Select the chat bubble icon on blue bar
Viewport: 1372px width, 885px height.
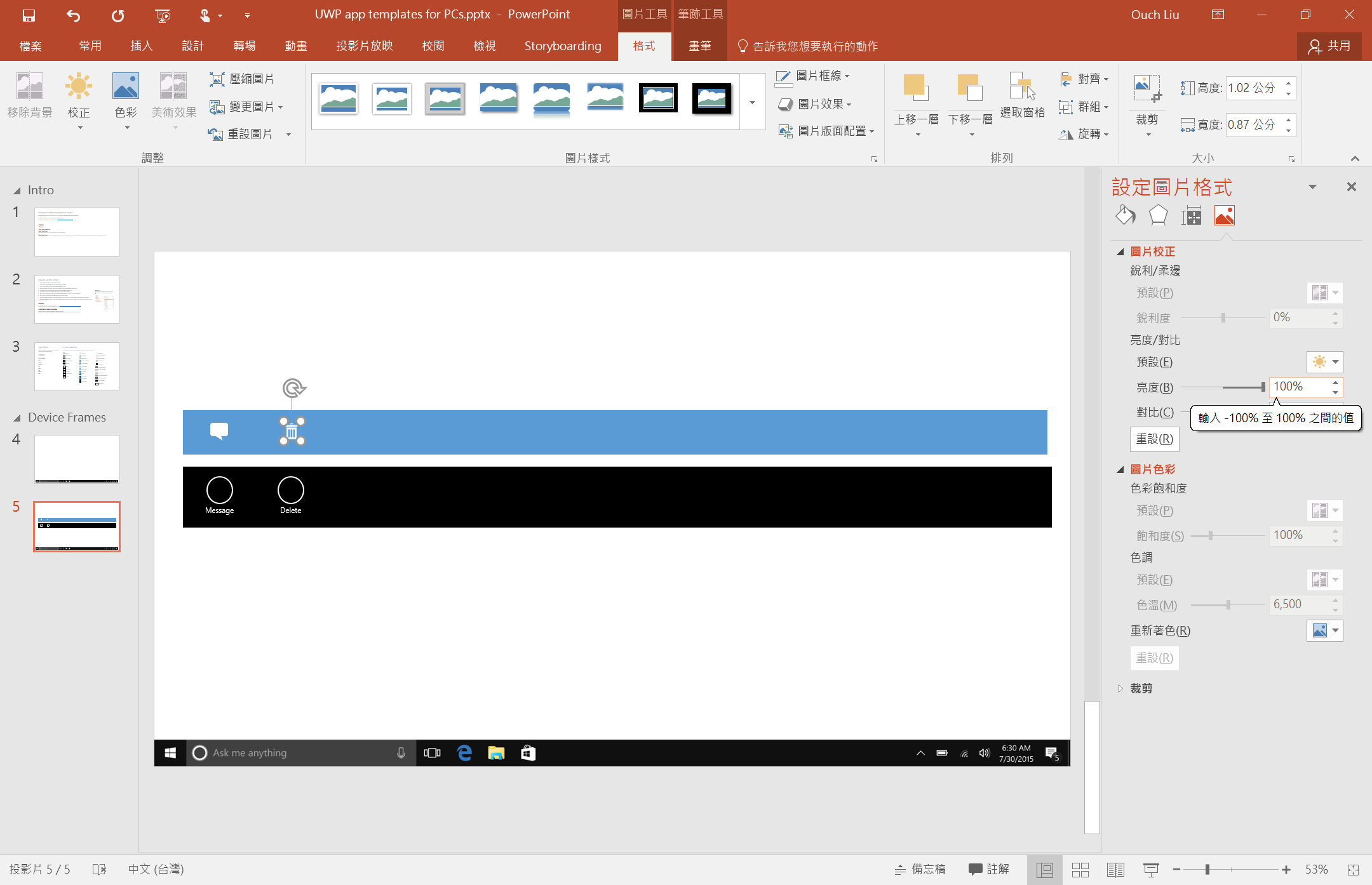[x=219, y=431]
